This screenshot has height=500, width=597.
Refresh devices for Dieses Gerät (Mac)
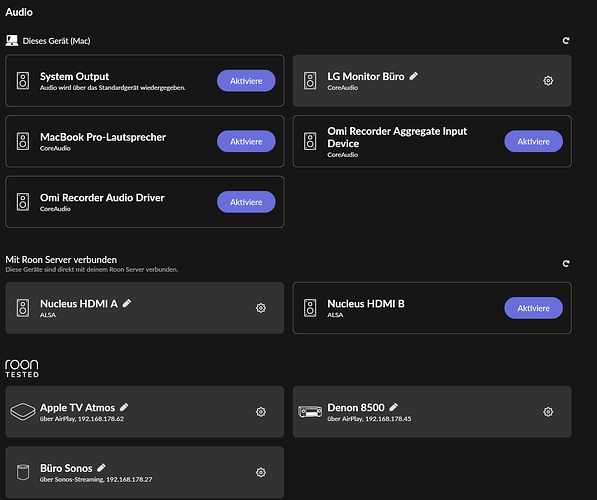coord(566,40)
